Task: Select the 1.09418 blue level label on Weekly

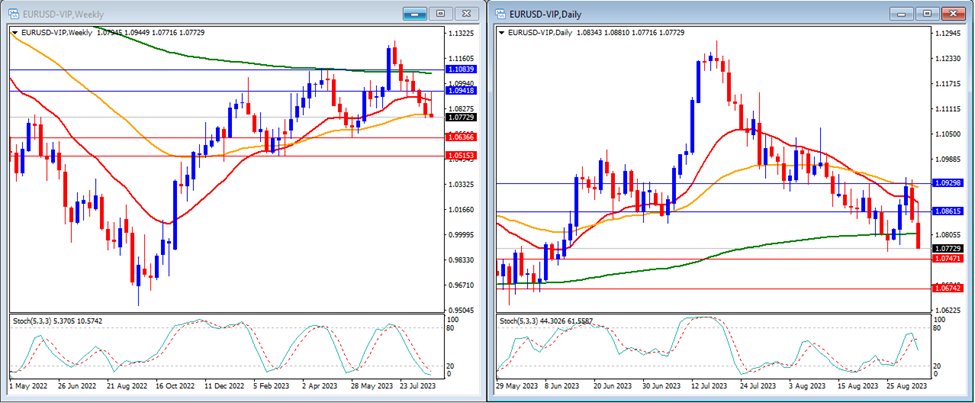Action: 461,90
